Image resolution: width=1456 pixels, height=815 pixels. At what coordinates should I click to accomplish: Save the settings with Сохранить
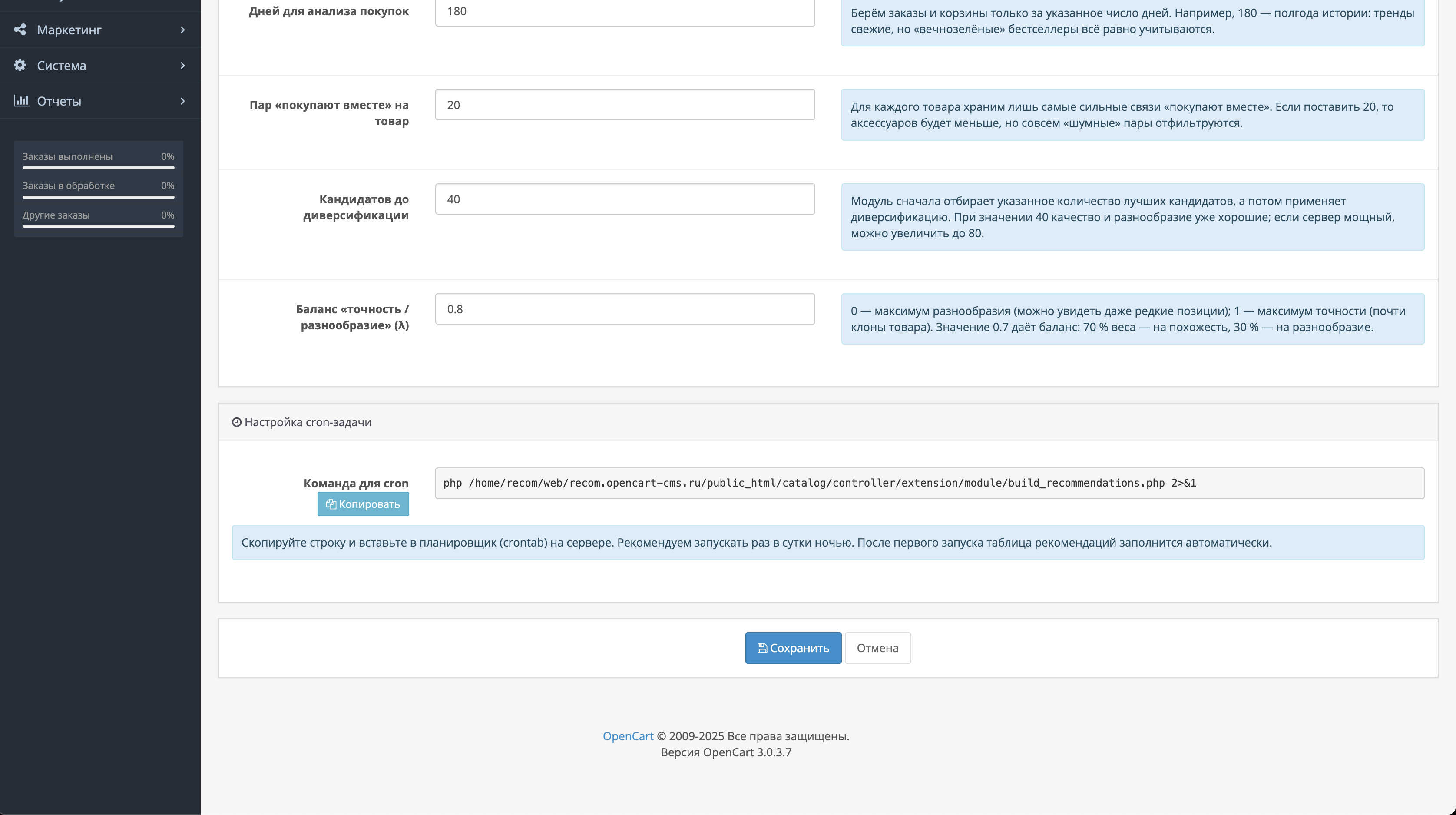pos(793,648)
